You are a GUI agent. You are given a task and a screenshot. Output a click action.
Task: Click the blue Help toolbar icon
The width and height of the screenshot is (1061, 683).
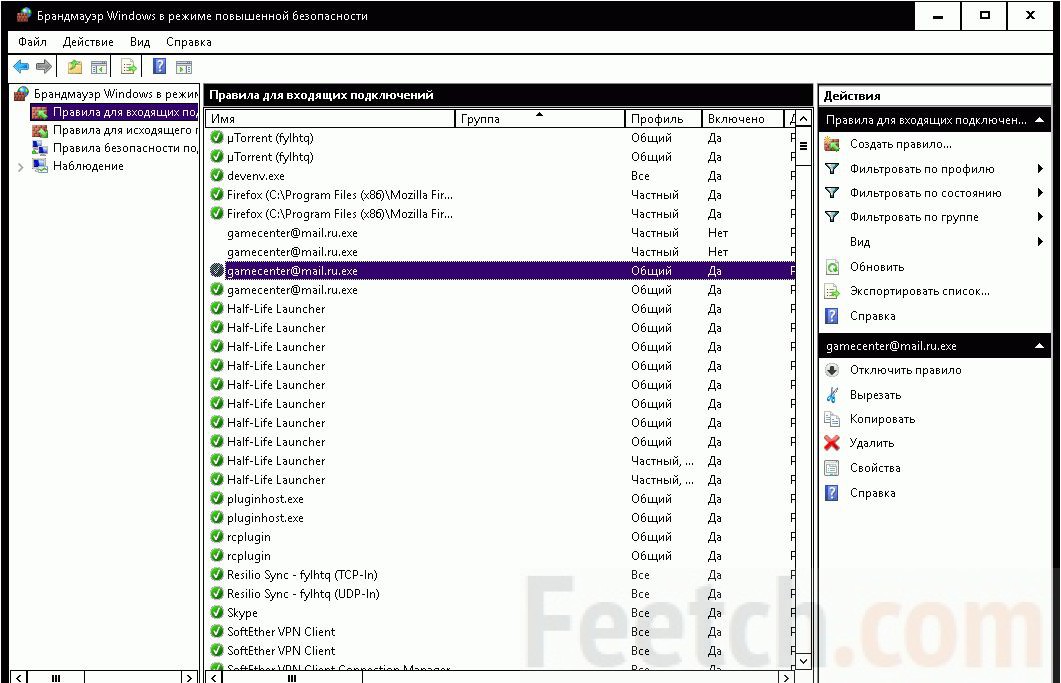(x=160, y=66)
